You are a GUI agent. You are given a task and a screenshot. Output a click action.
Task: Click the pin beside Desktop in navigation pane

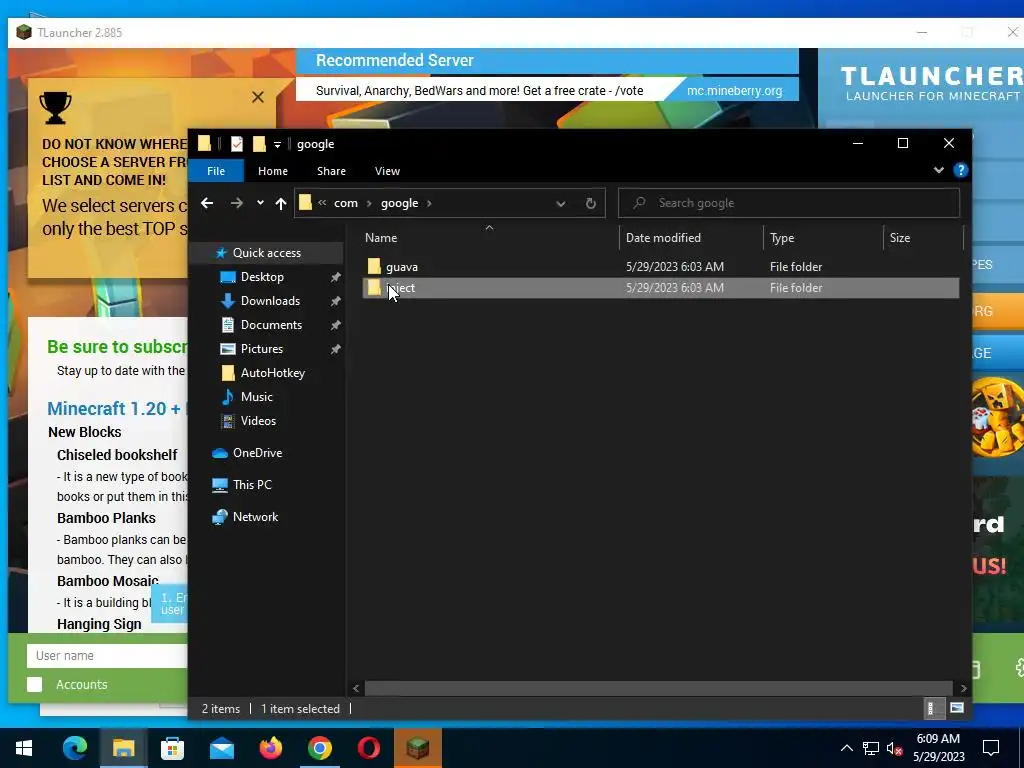[335, 278]
